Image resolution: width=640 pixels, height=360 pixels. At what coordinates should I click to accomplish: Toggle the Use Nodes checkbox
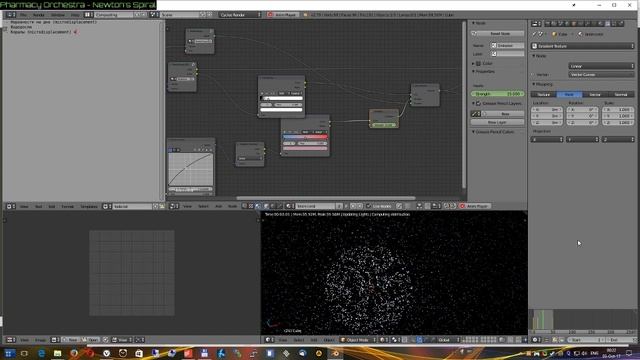[x=369, y=206]
